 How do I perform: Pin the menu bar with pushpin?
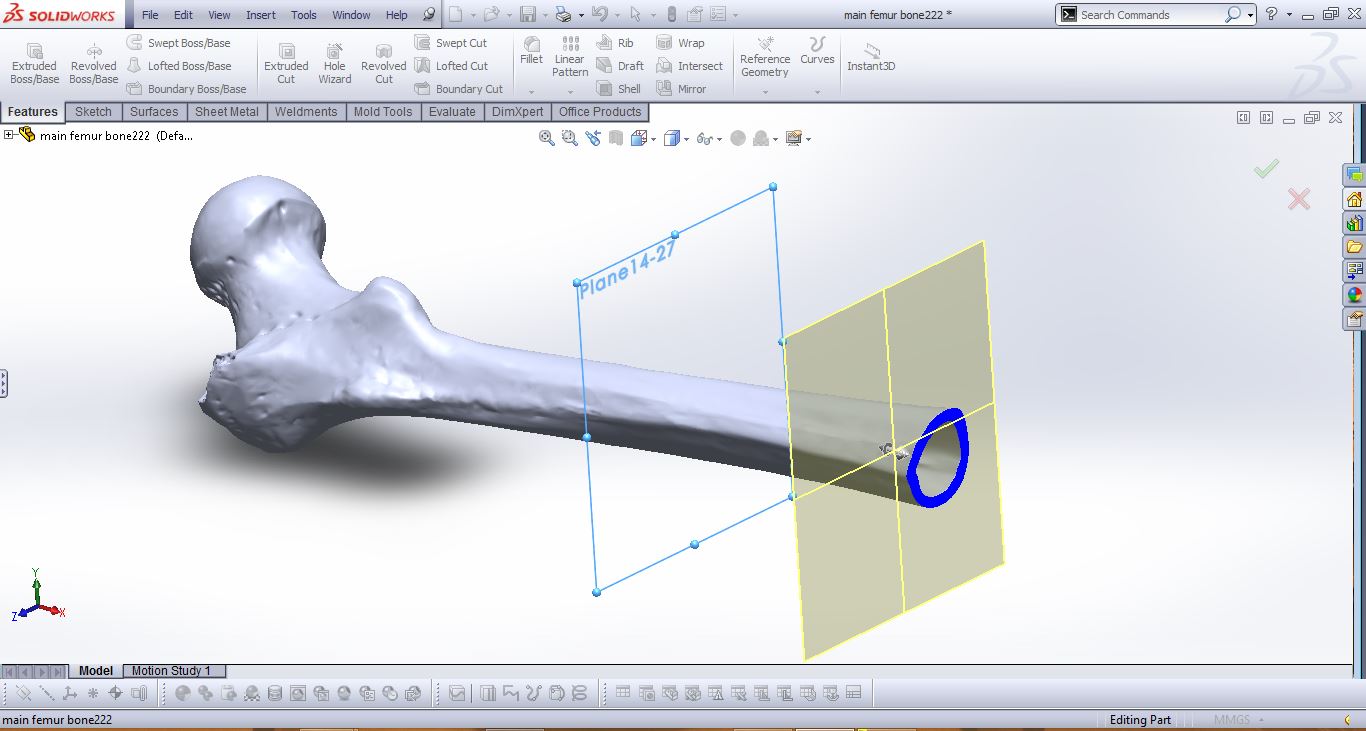point(429,15)
